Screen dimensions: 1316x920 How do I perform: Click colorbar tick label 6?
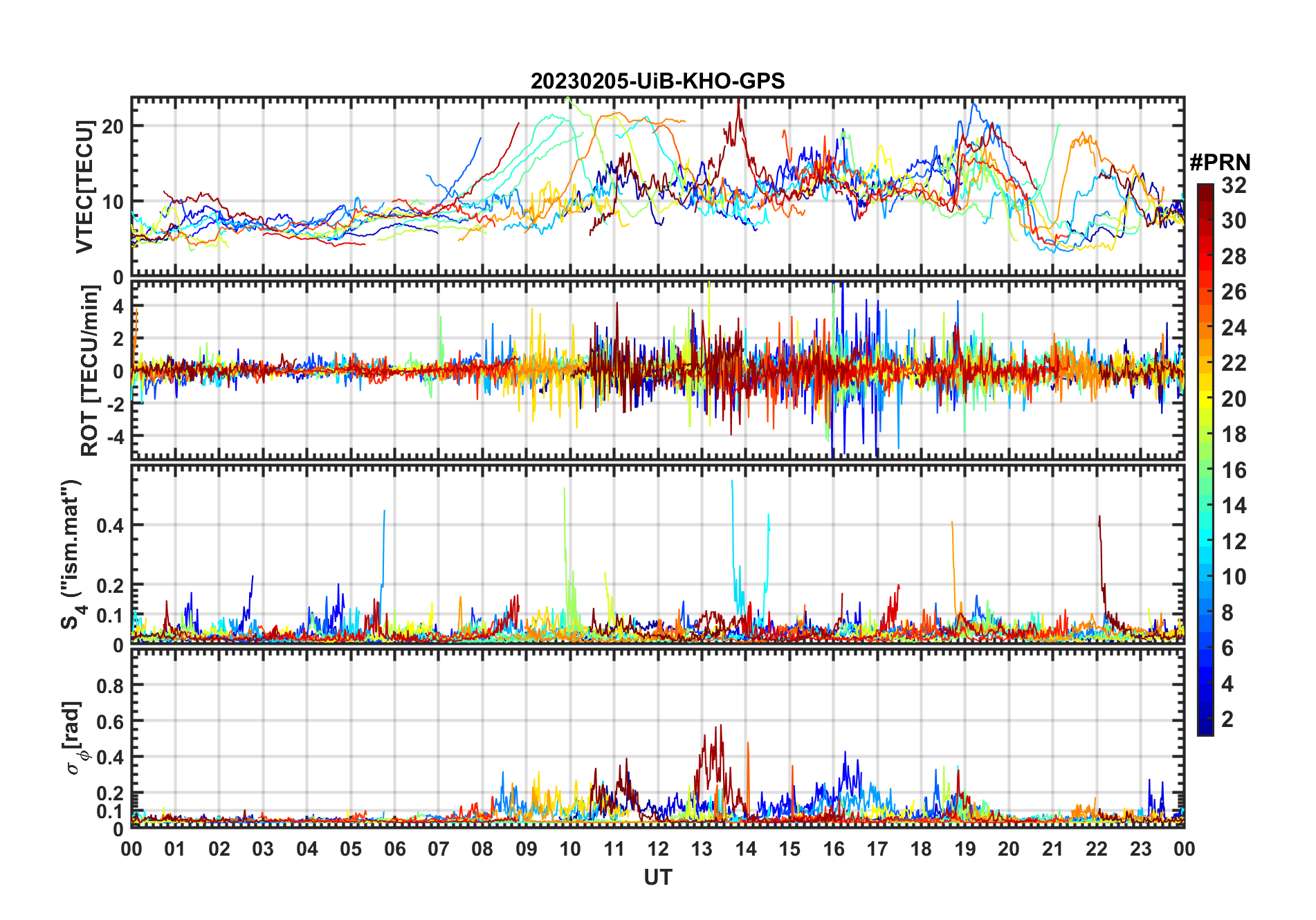1228,648
